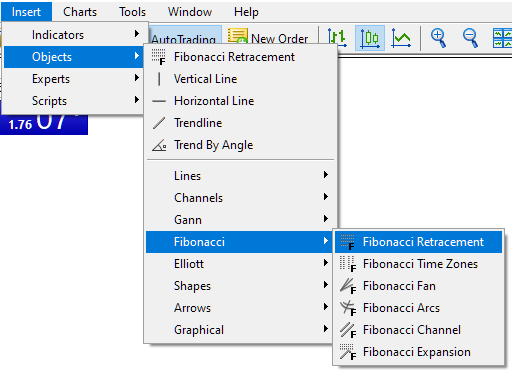Expand the Elliott submenu arrow

326,263
